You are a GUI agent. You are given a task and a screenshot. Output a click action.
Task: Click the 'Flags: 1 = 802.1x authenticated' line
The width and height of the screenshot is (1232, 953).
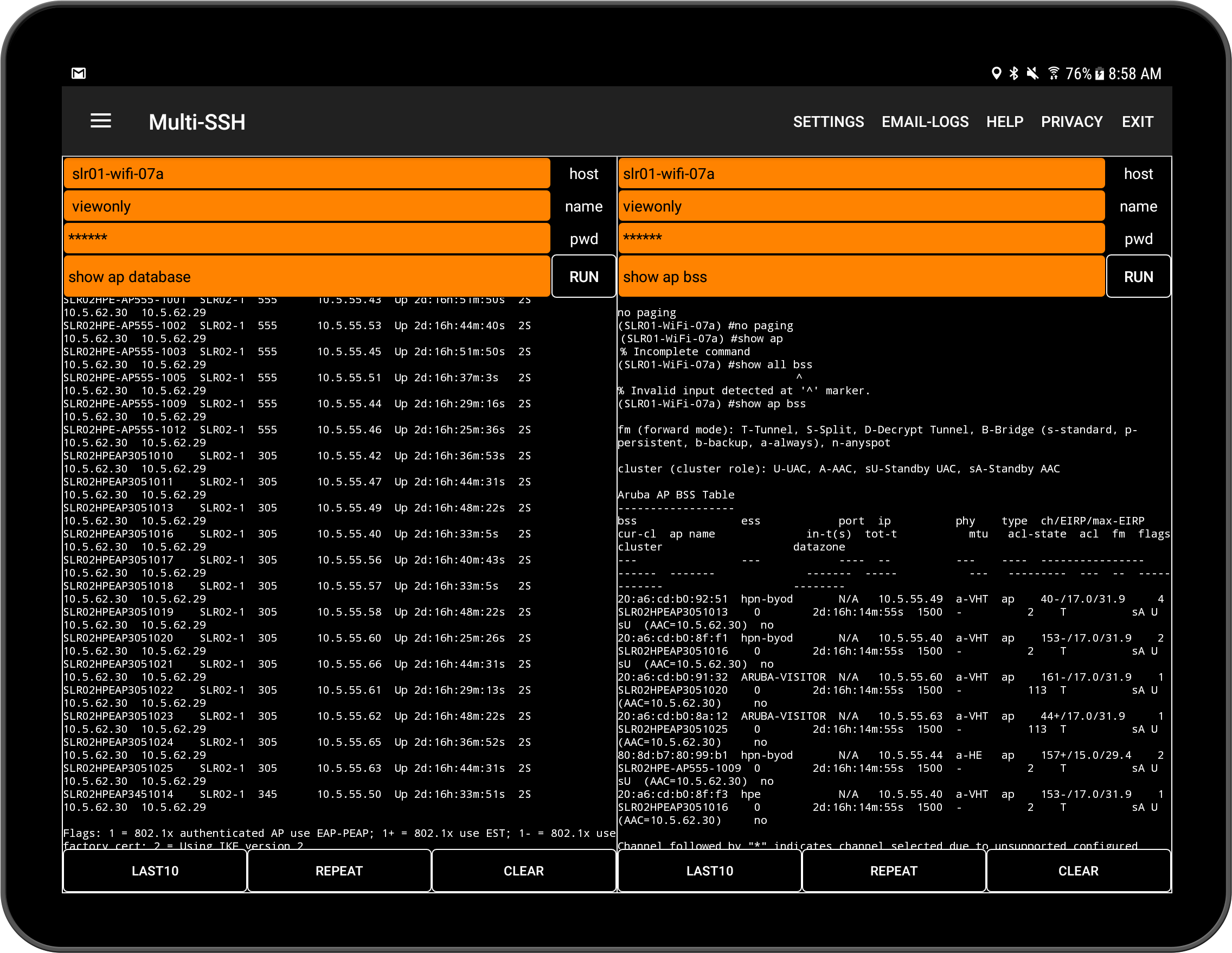[x=339, y=833]
